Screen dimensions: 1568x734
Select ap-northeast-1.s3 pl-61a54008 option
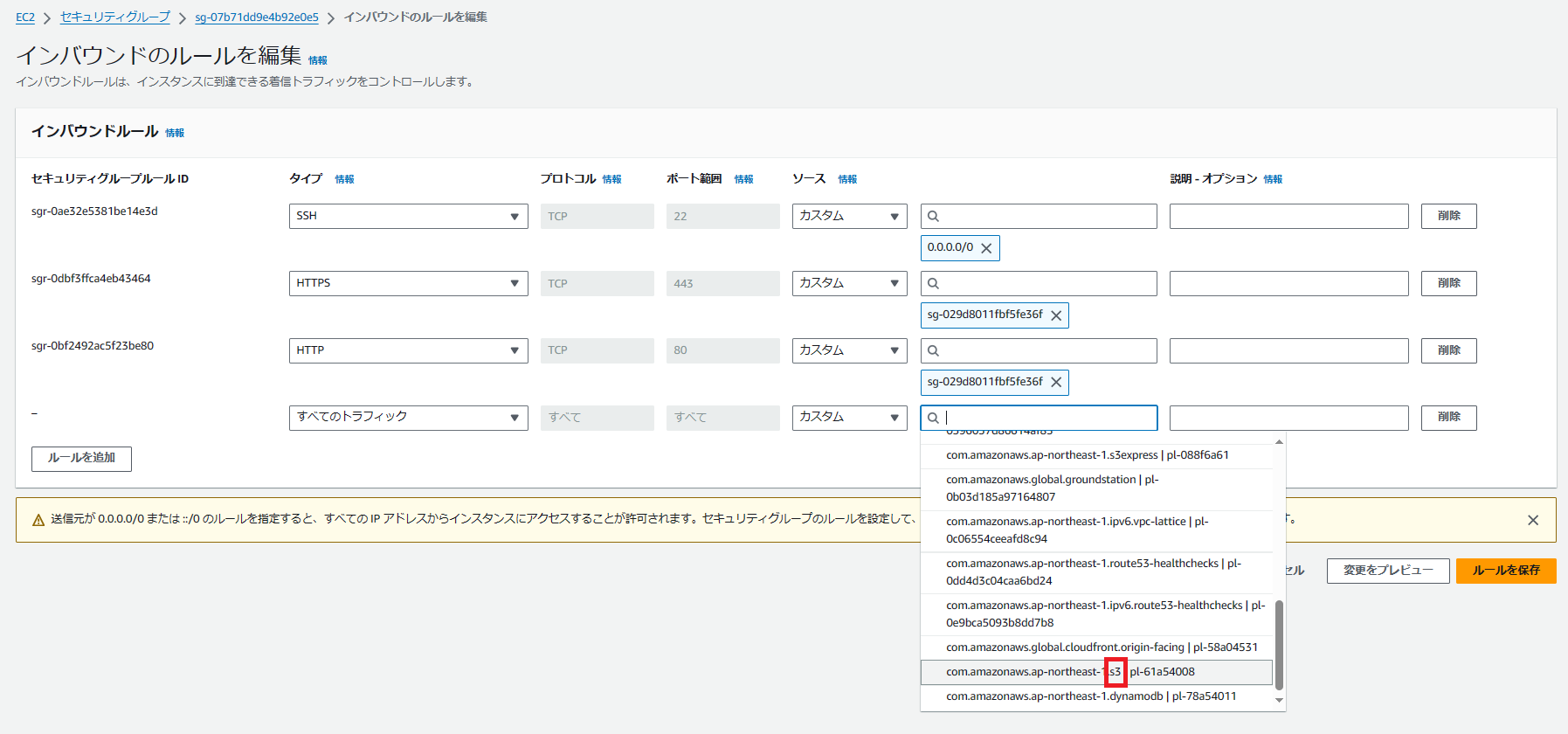pos(1096,672)
